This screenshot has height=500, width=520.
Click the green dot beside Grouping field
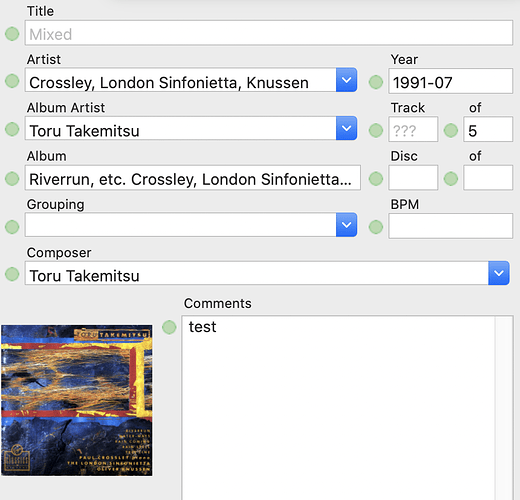point(12,227)
